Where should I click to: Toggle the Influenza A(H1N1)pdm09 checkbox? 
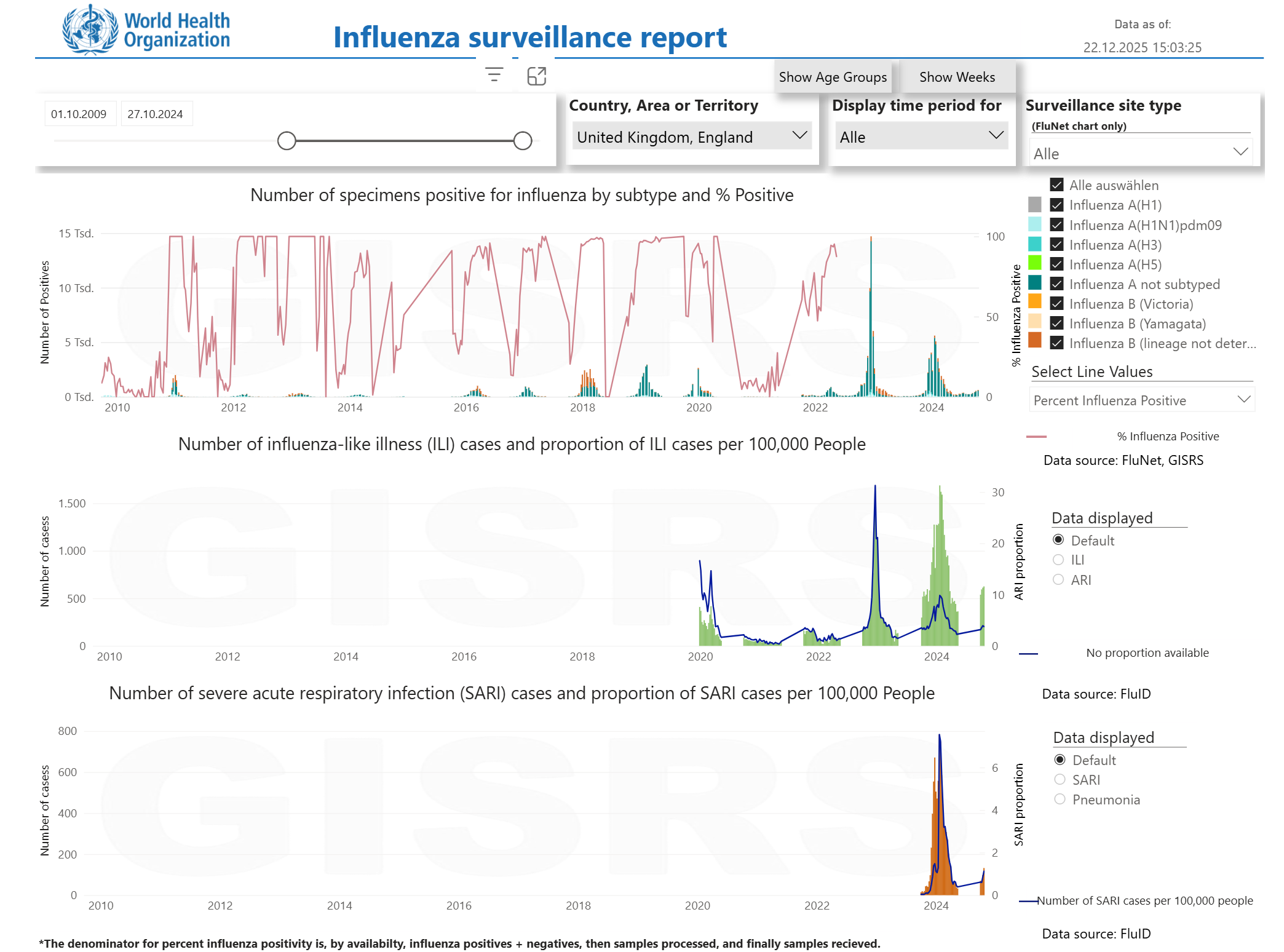1056,225
